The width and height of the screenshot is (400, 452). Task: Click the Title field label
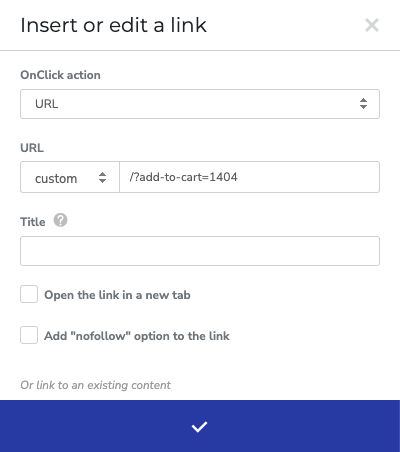pyautogui.click(x=33, y=222)
